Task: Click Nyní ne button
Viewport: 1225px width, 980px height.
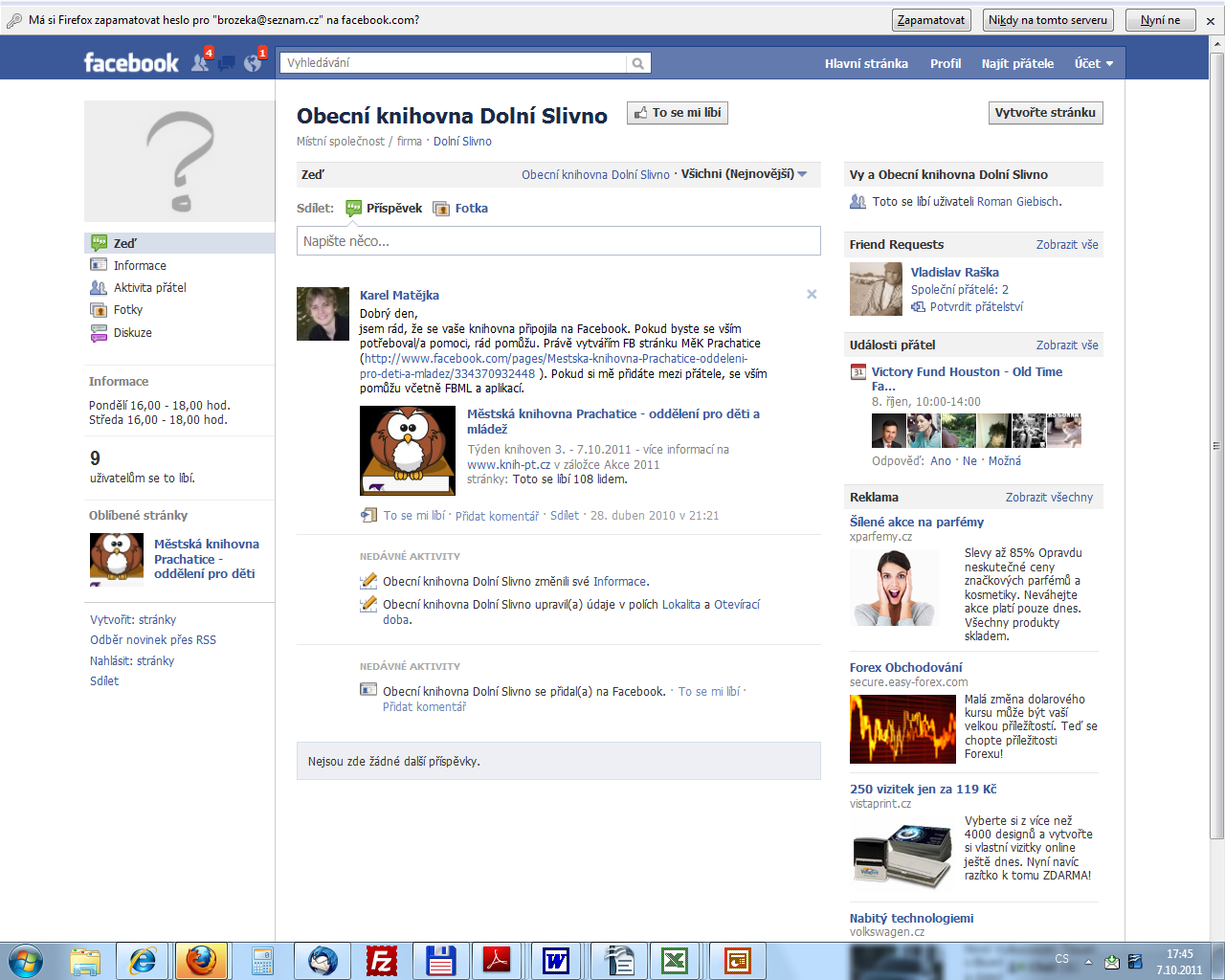Action: pos(1160,20)
